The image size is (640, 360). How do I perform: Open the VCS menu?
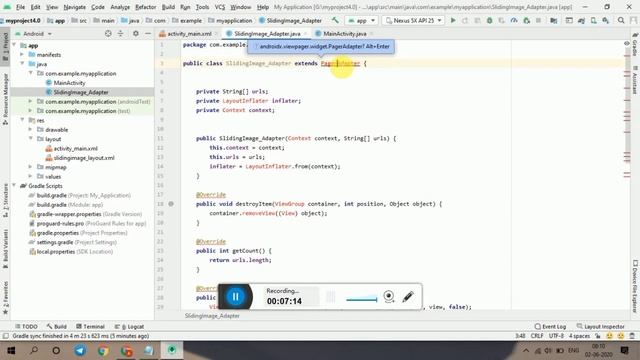click(220, 7)
